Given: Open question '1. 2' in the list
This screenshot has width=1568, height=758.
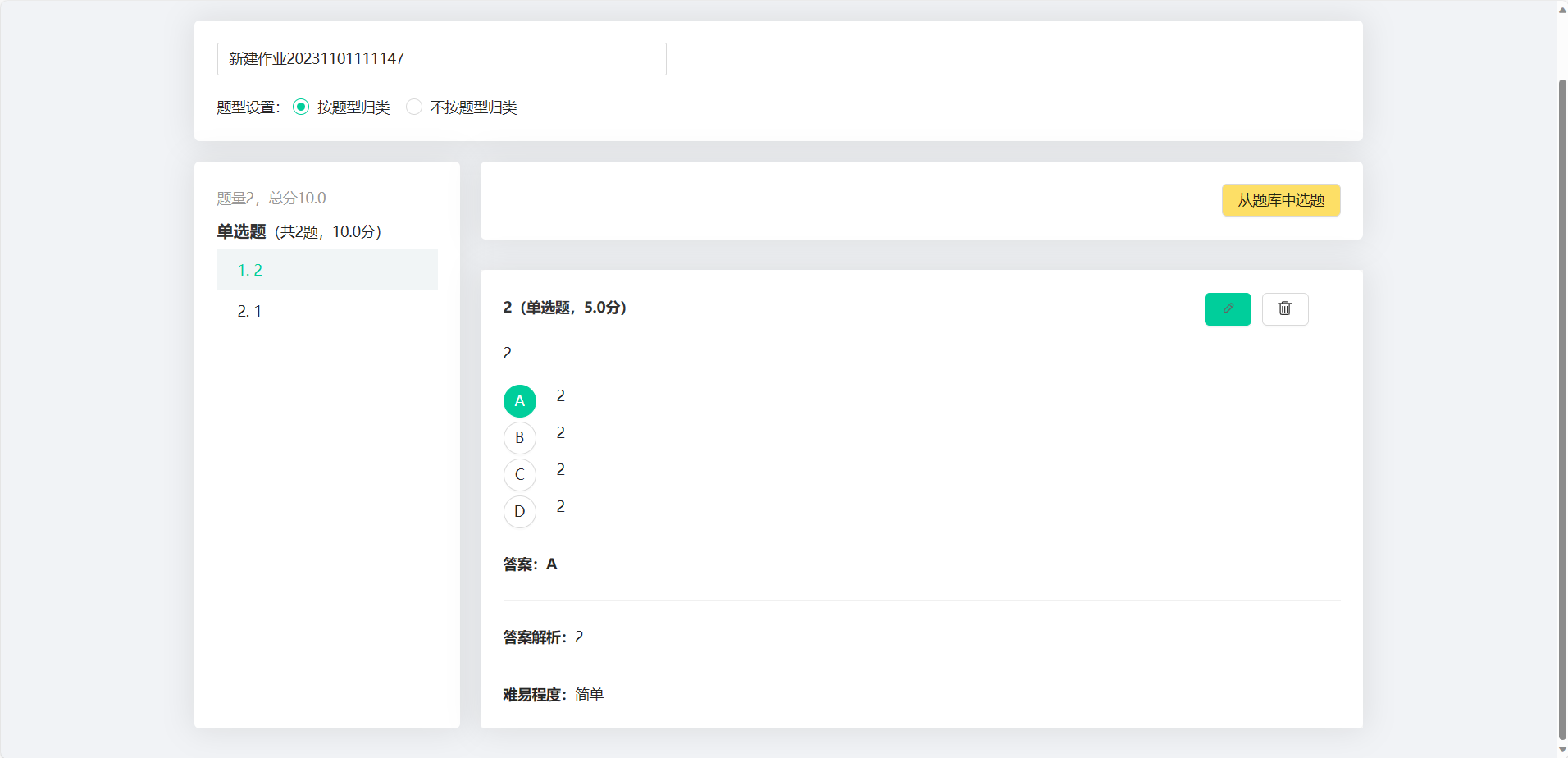Looking at the screenshot, I should (x=327, y=270).
